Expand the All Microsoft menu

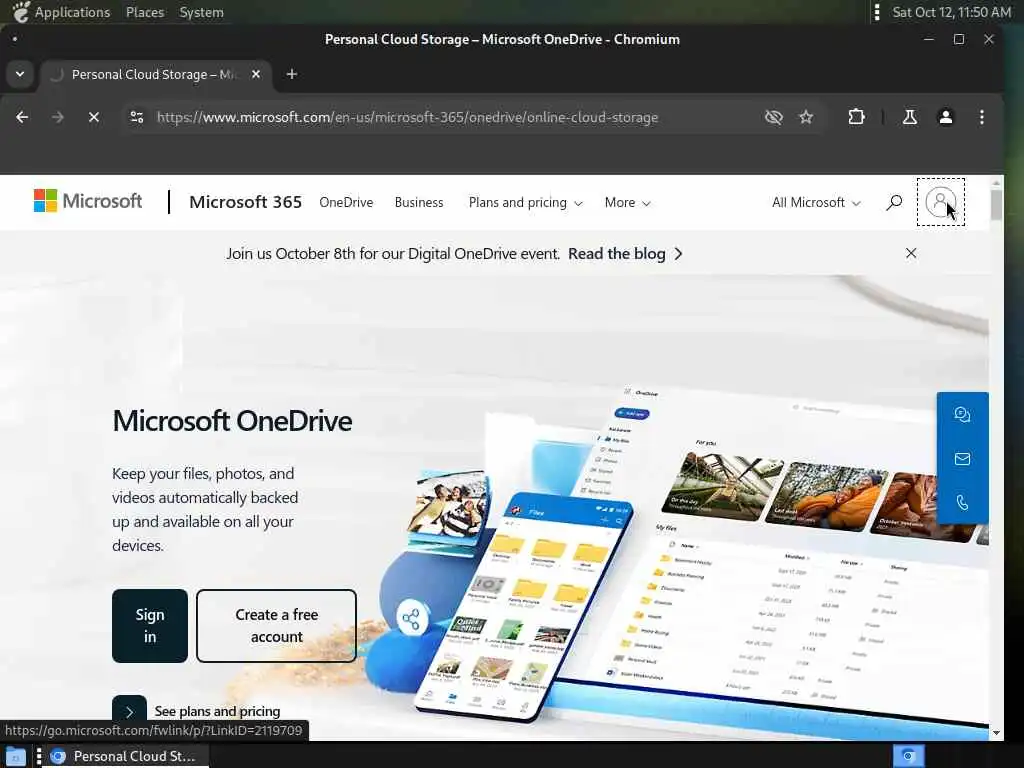coord(816,202)
